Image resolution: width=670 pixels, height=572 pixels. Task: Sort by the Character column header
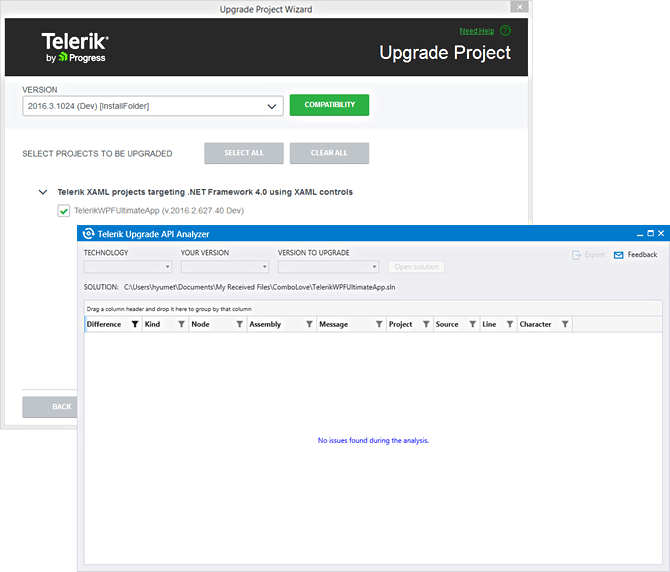click(535, 324)
